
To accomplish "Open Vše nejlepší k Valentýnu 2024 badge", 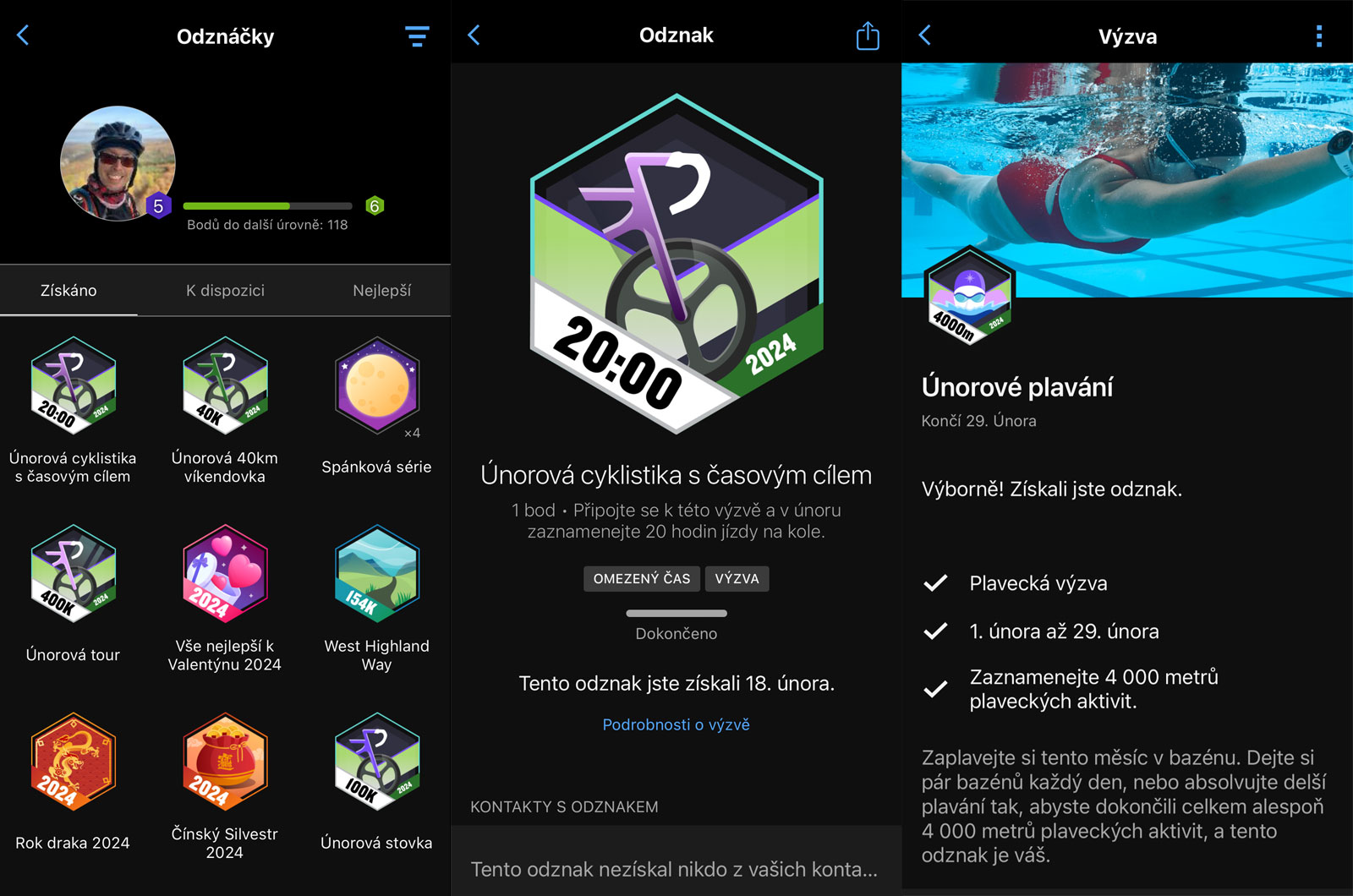I will [x=225, y=574].
